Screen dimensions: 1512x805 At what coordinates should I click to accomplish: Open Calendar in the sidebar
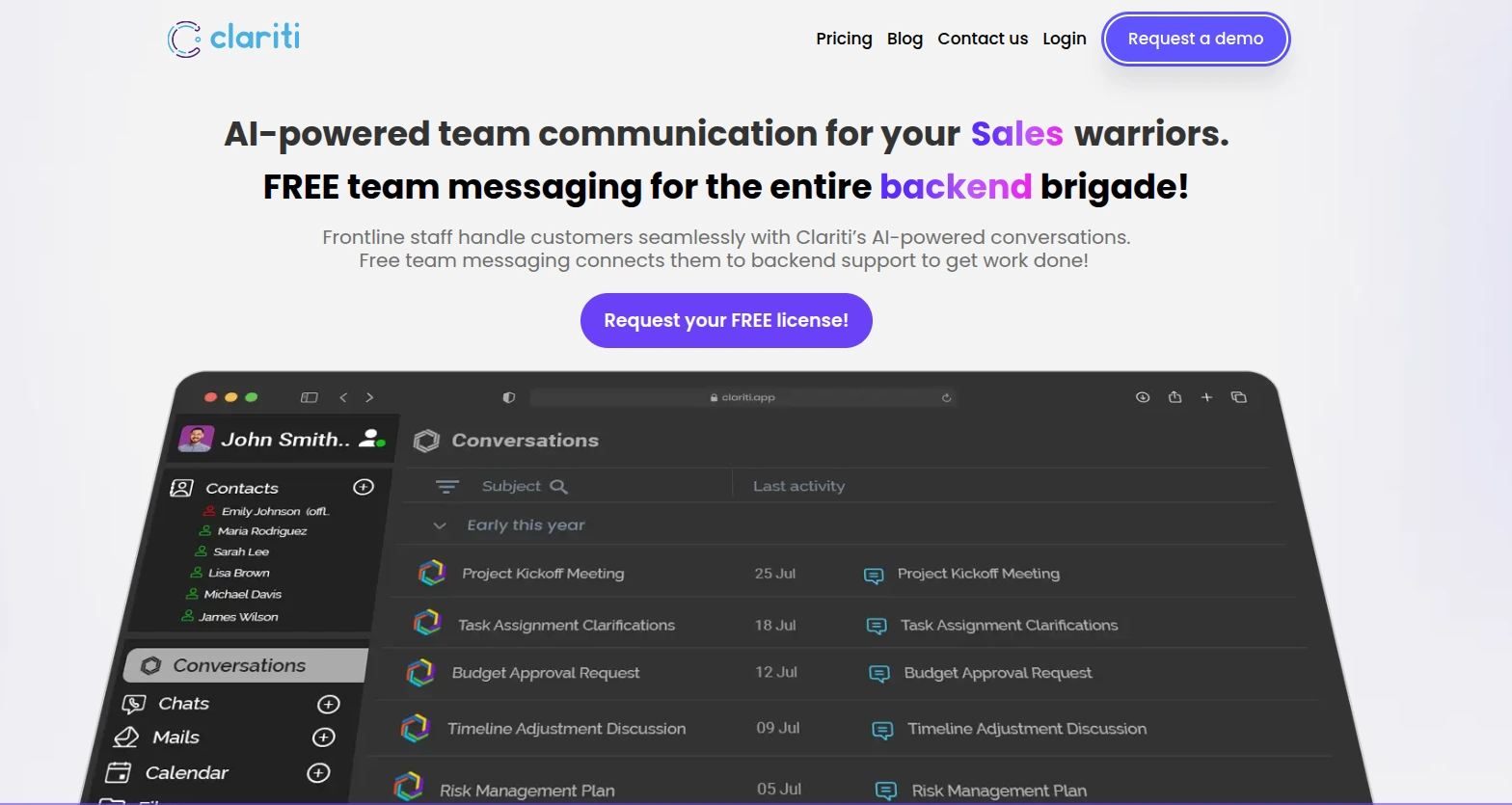pyautogui.click(x=186, y=772)
